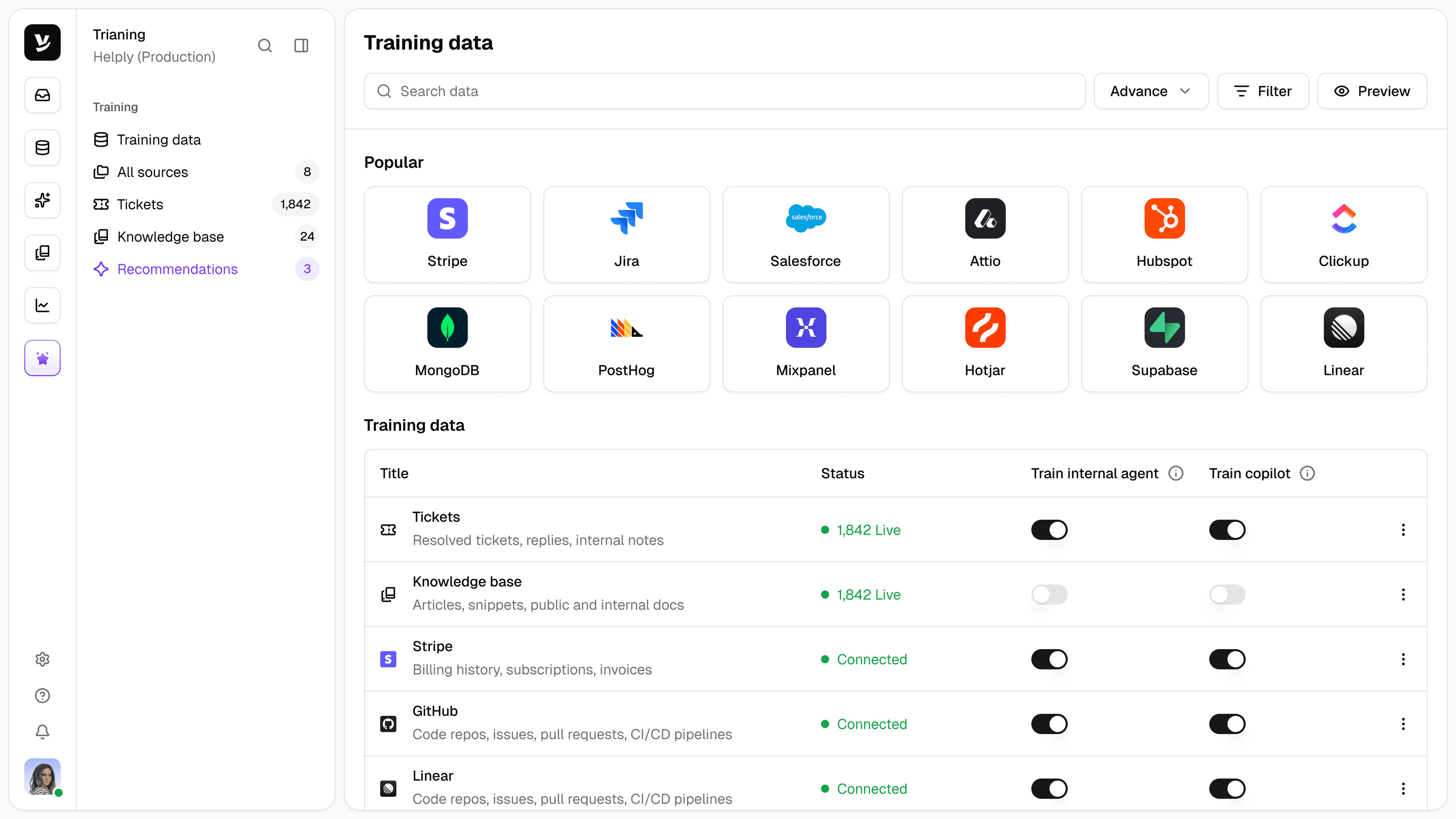The height and width of the screenshot is (819, 1456).
Task: Open the help question mark icon
Action: pos(42,695)
